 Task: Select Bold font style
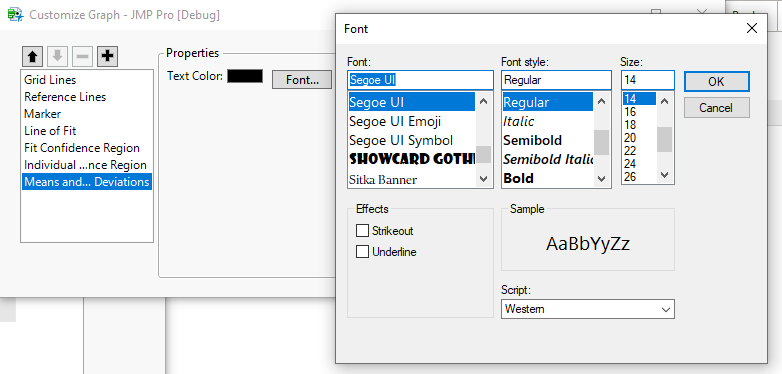coord(548,178)
